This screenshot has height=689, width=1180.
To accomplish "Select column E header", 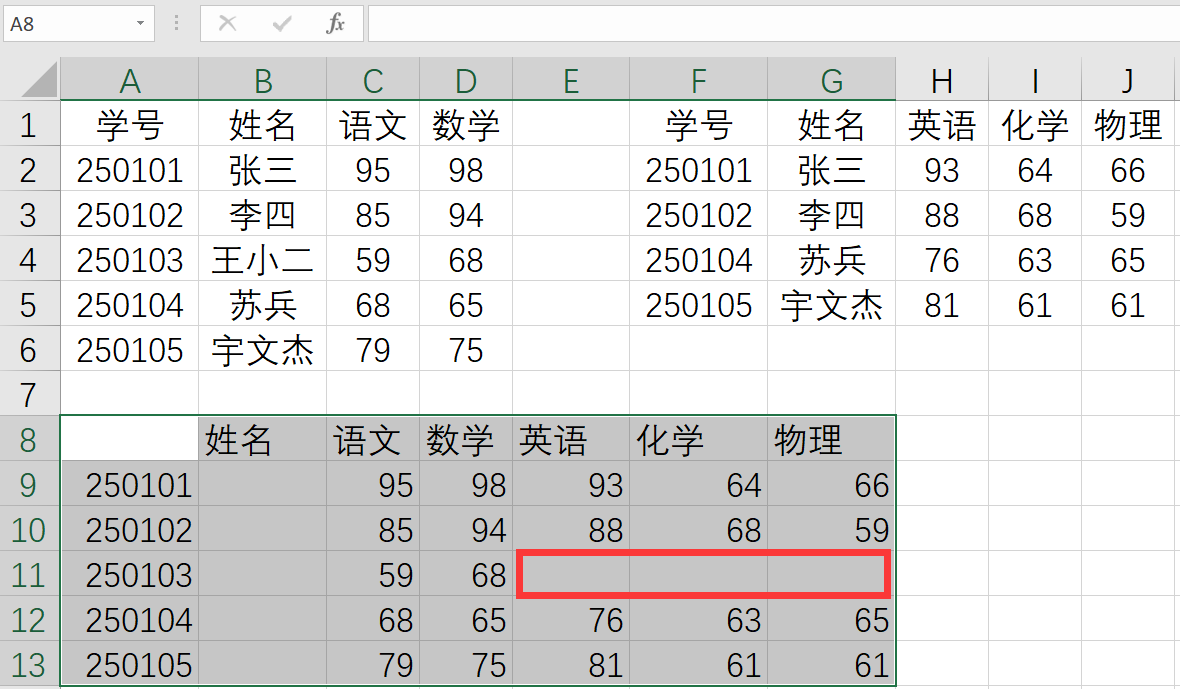I will pyautogui.click(x=571, y=81).
